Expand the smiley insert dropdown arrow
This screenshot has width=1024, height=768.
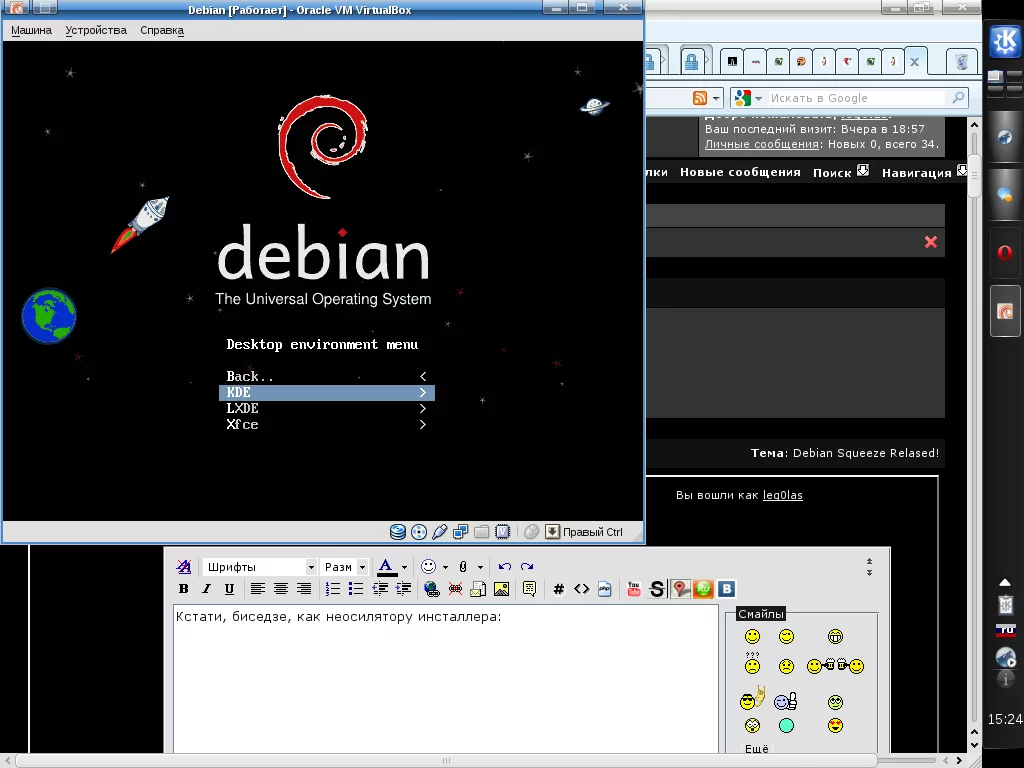pyautogui.click(x=444, y=567)
